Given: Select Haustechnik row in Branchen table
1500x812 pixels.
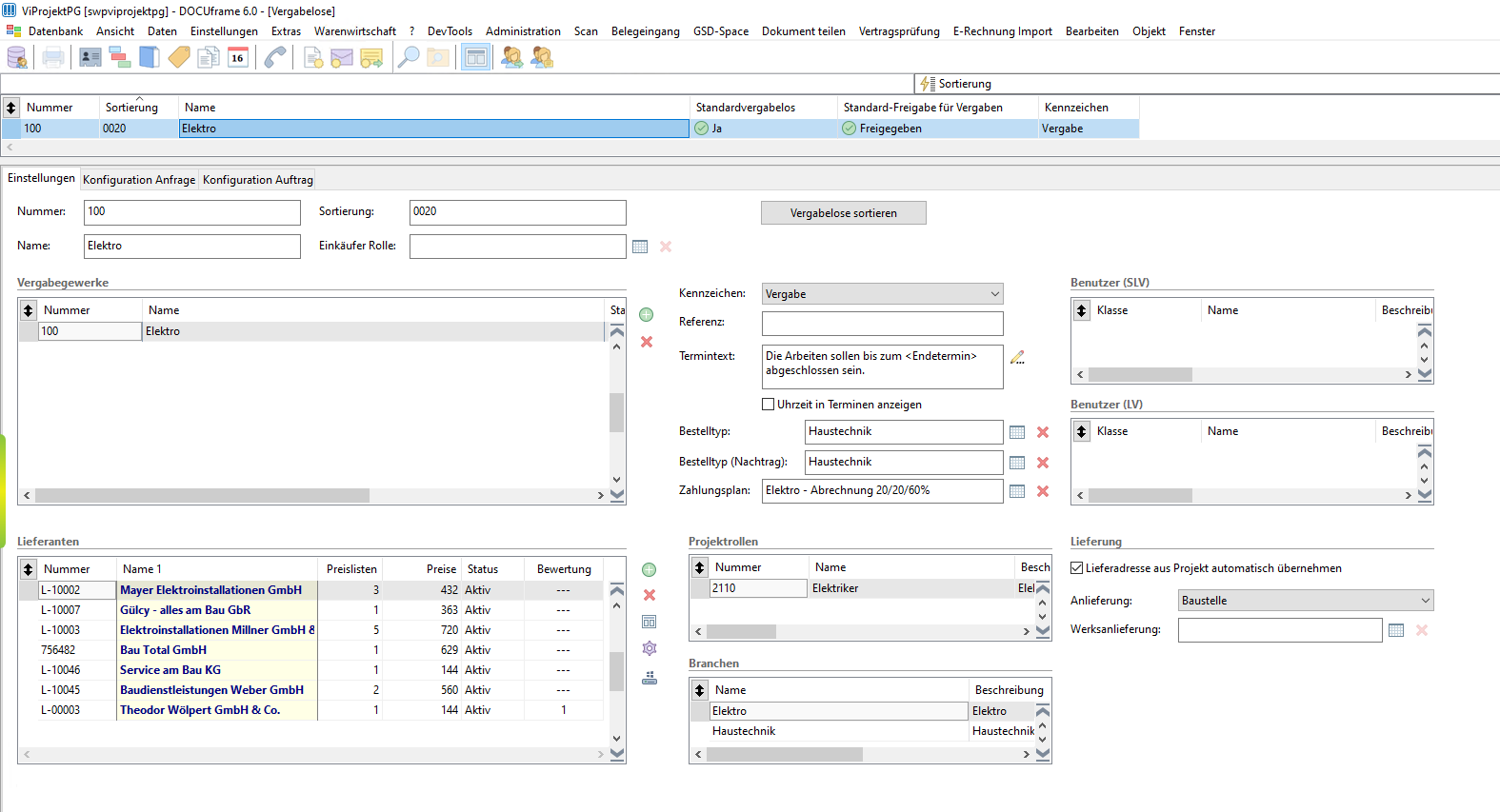Looking at the screenshot, I should (x=871, y=731).
